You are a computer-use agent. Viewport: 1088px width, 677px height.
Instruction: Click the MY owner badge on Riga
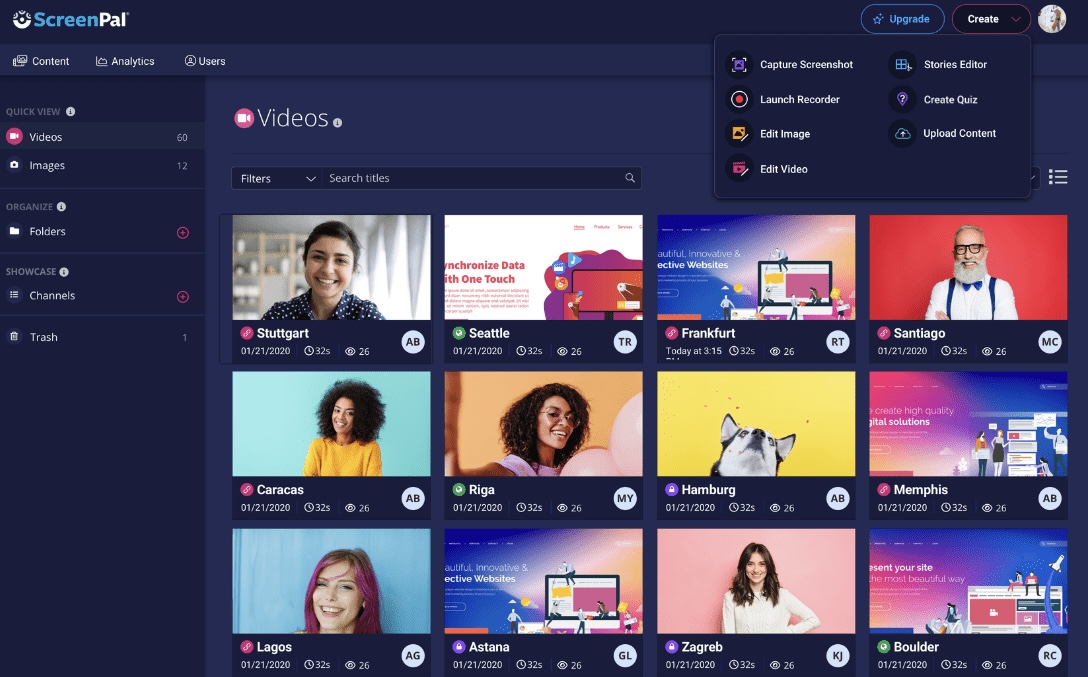625,498
